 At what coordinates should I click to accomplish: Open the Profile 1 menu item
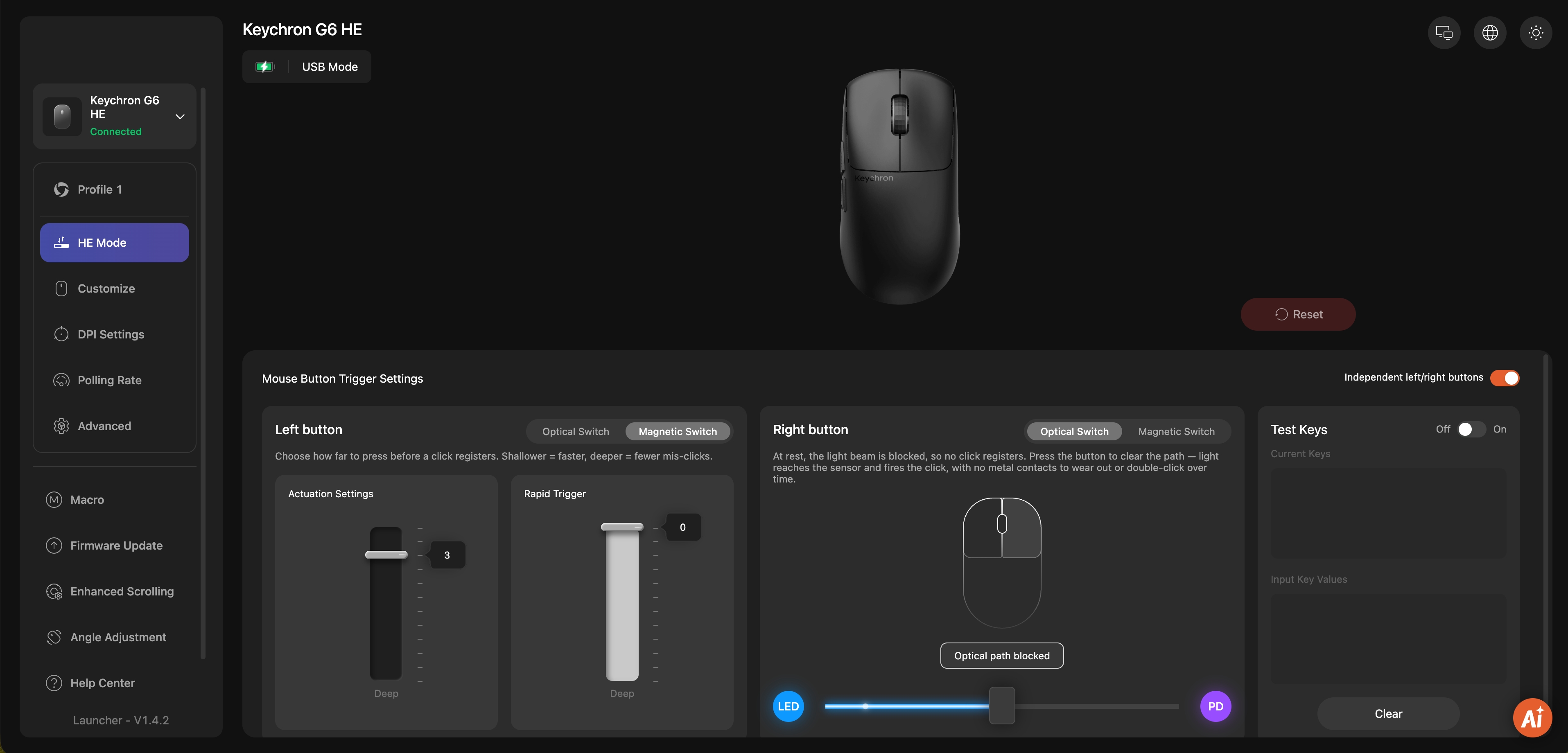pyautogui.click(x=115, y=190)
